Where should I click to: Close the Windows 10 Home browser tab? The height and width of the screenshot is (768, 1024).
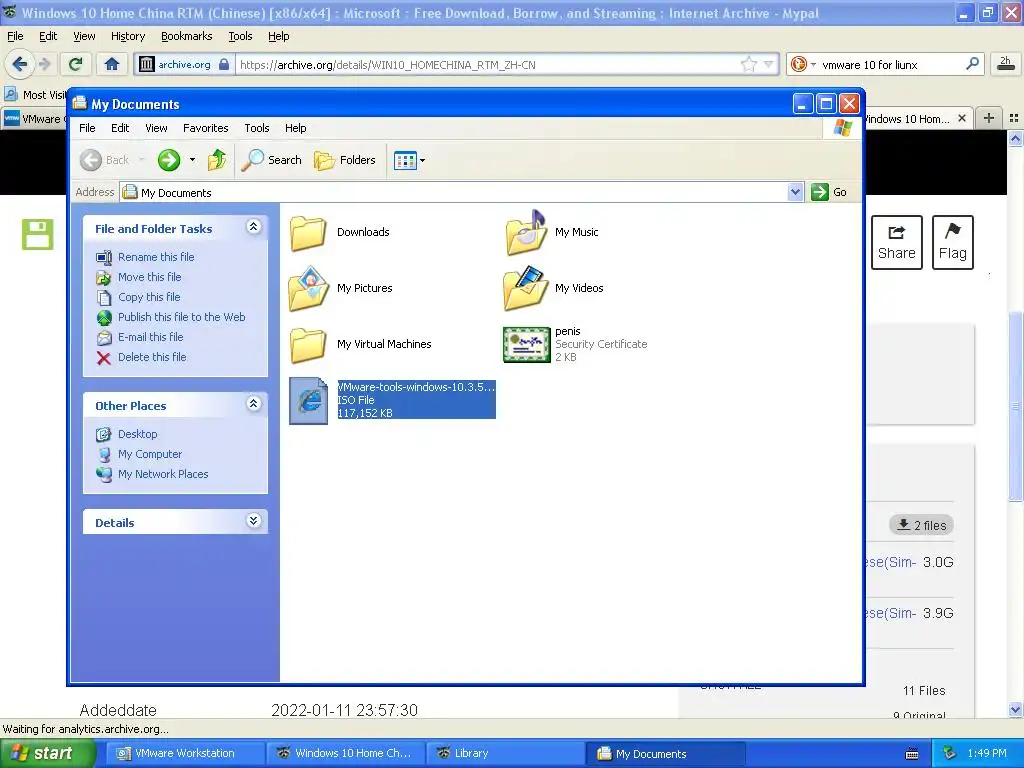tap(962, 118)
